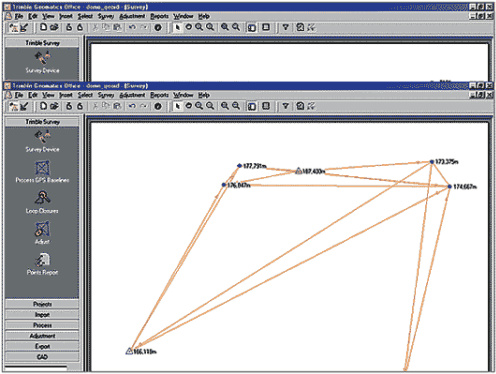This screenshot has width=496, height=374.
Task: Open Adjustment menu in front window
Action: pyautogui.click(x=132, y=95)
